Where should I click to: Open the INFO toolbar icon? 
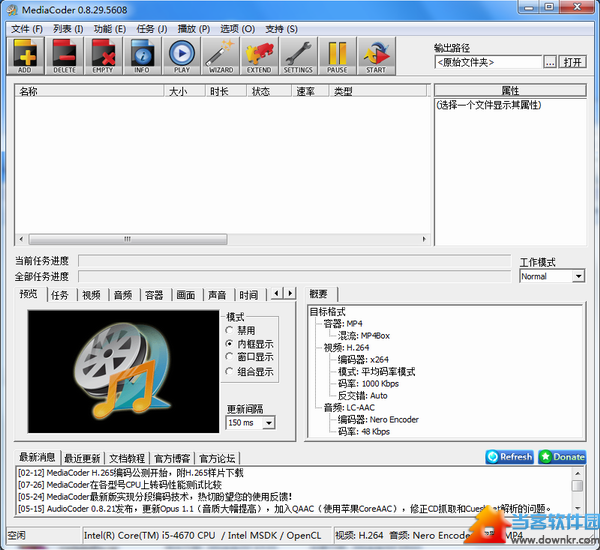[x=142, y=56]
